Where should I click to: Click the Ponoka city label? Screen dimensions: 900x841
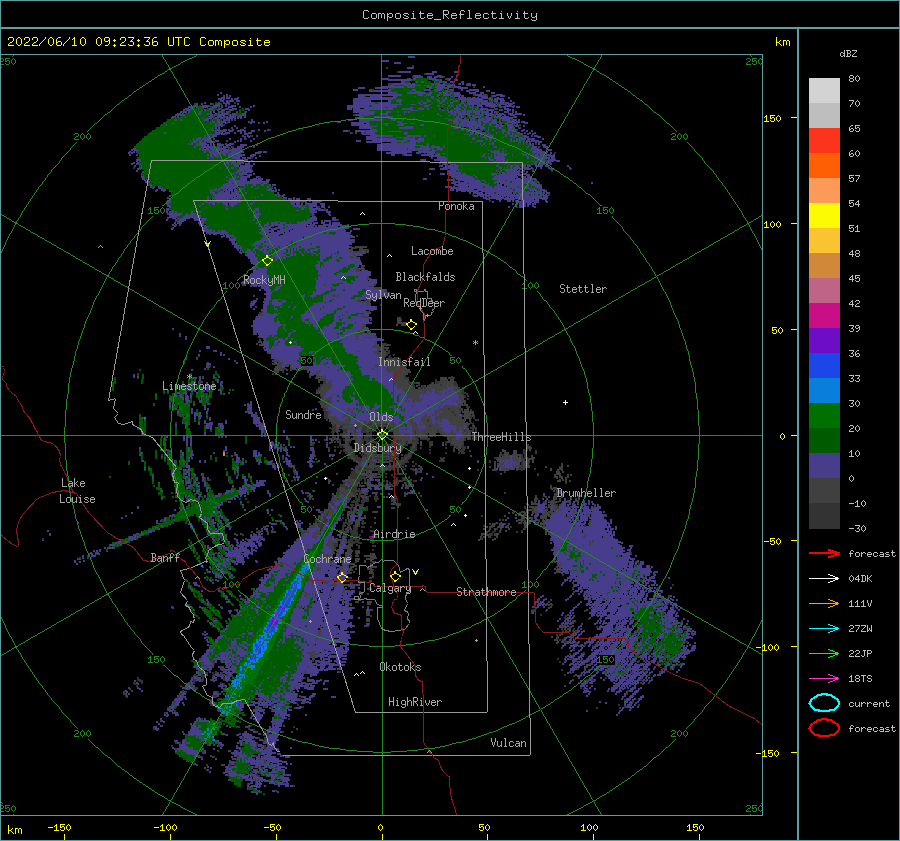click(x=456, y=206)
